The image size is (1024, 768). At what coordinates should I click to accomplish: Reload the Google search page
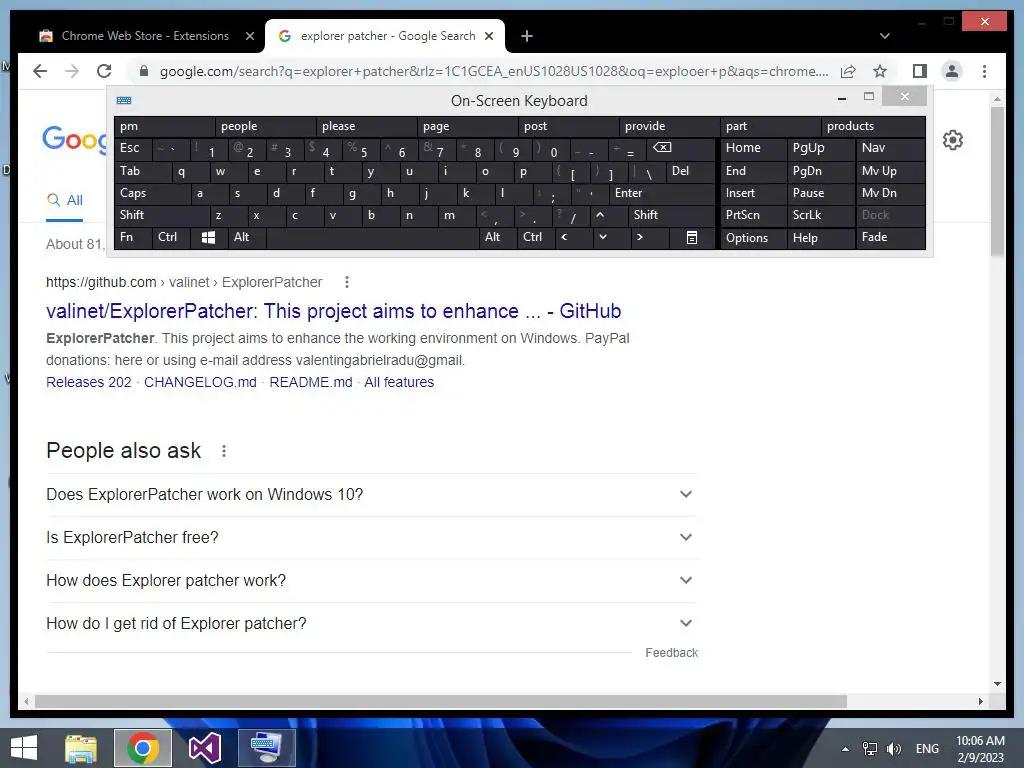pyautogui.click(x=104, y=71)
